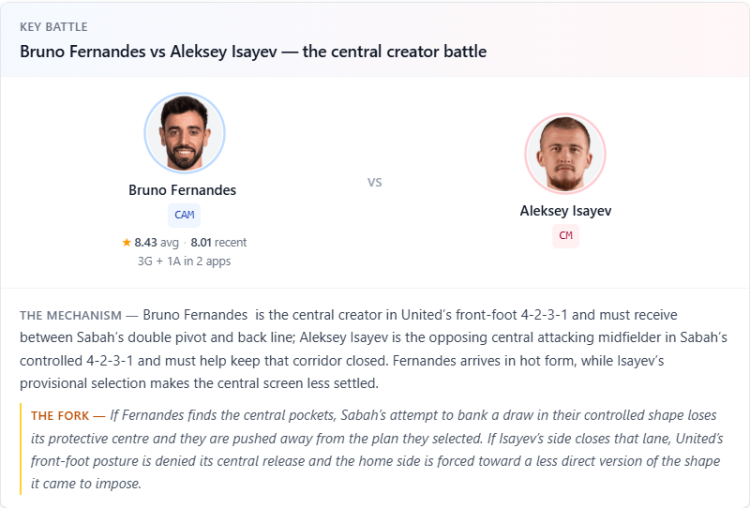Click the 8.43 avg rating text

[156, 243]
